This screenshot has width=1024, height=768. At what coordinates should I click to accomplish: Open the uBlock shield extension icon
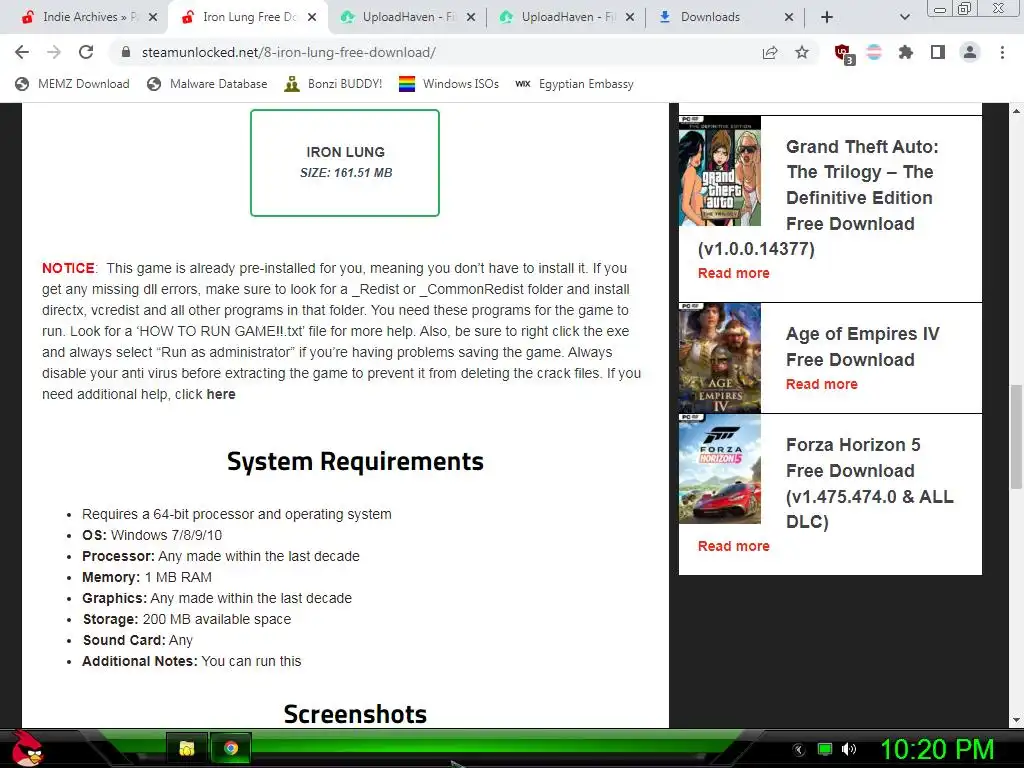pyautogui.click(x=844, y=54)
